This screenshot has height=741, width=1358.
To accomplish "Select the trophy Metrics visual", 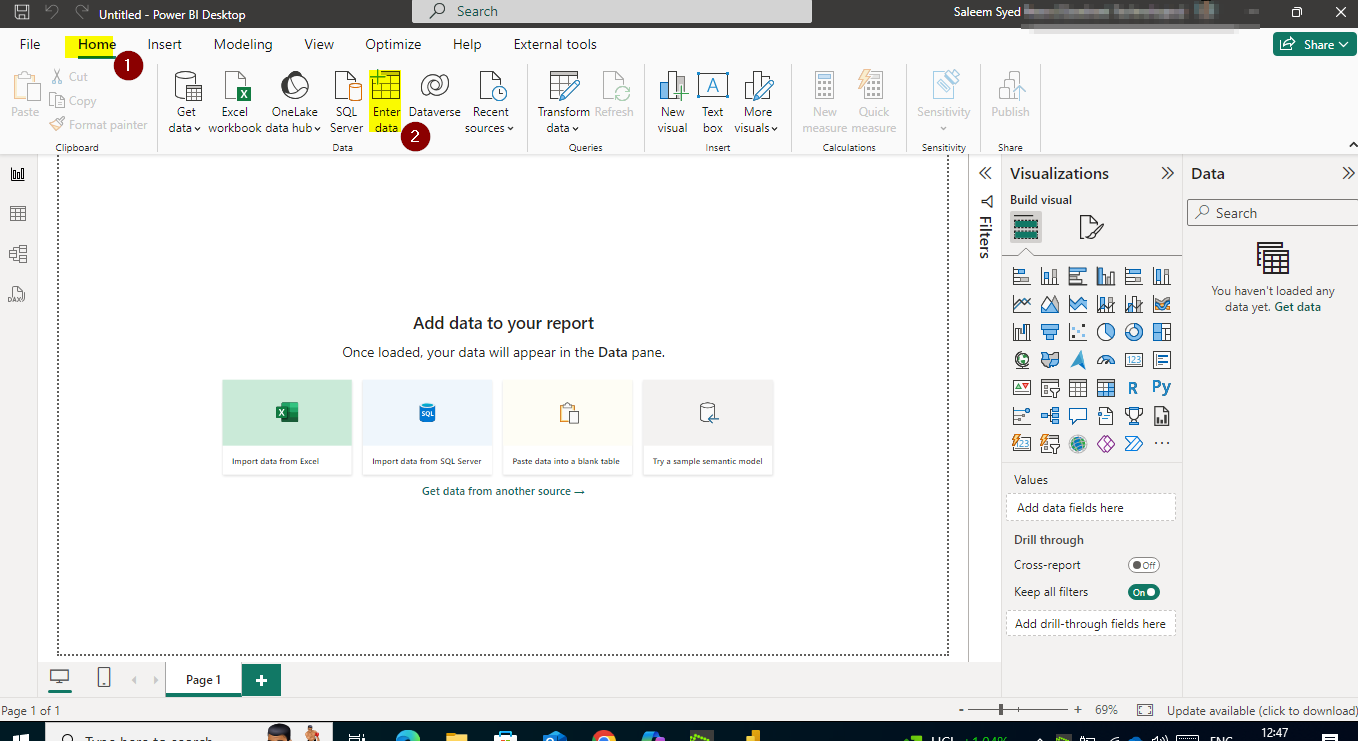I will 1133,416.
